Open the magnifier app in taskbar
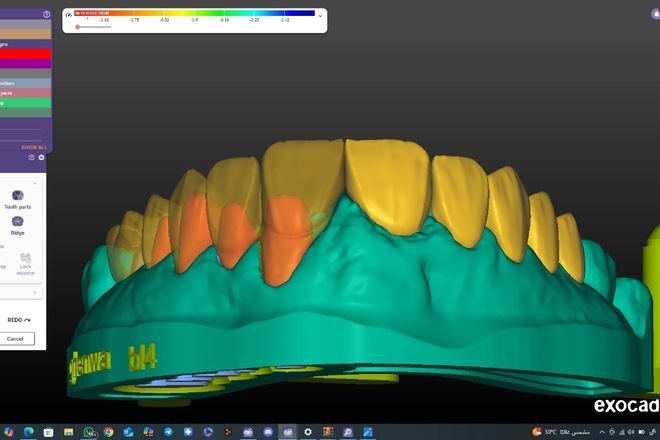The height and width of the screenshot is (440, 660). click(348, 432)
